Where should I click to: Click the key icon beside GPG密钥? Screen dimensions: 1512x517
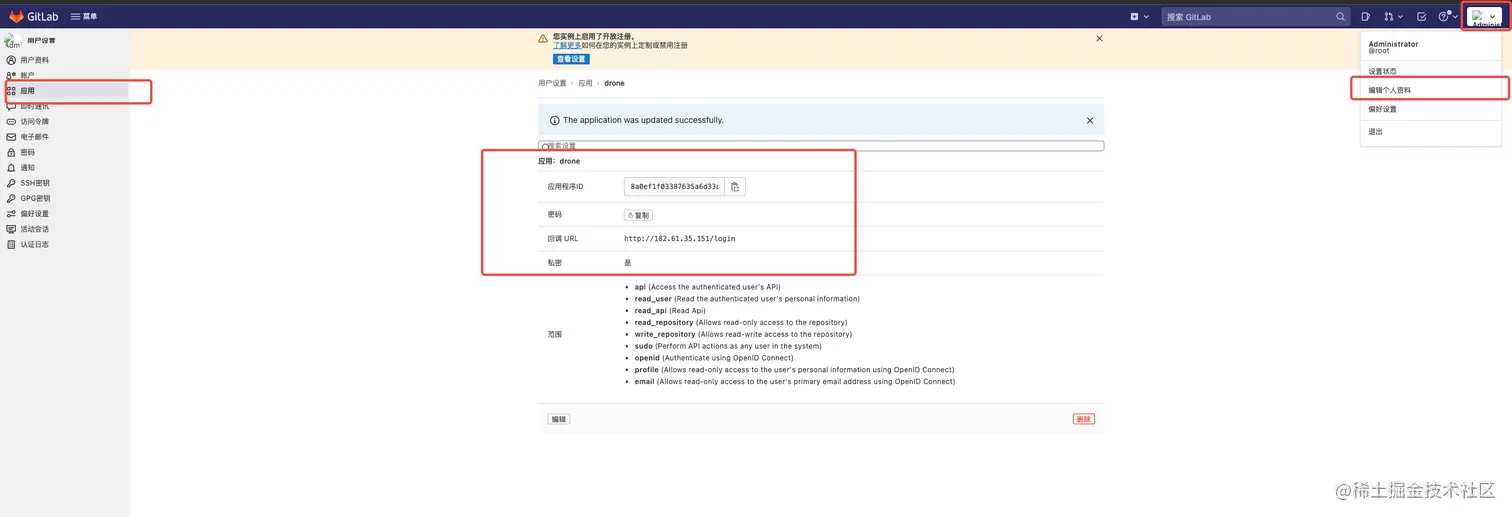click(x=11, y=198)
